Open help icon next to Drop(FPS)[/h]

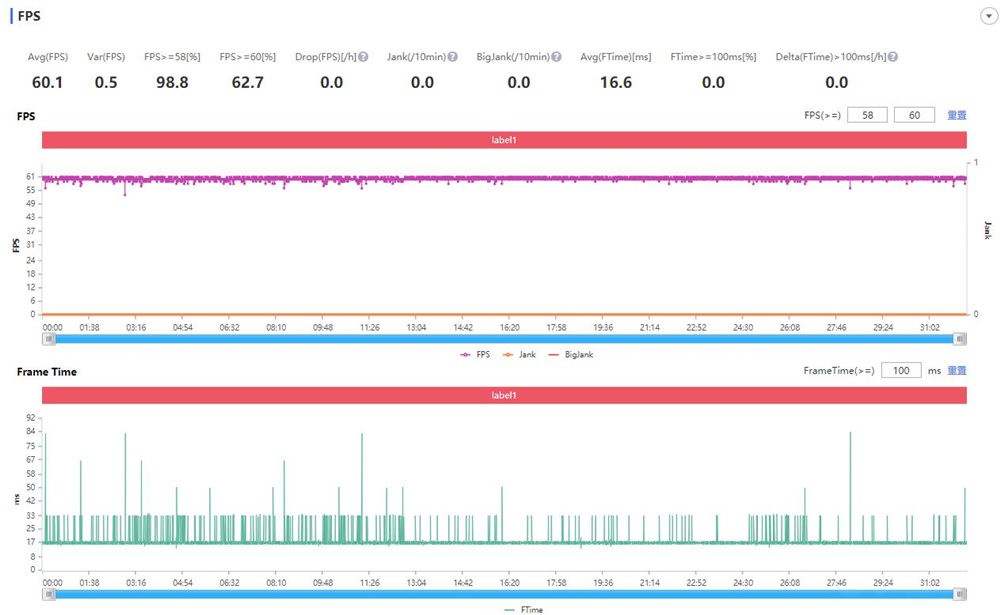[x=363, y=57]
